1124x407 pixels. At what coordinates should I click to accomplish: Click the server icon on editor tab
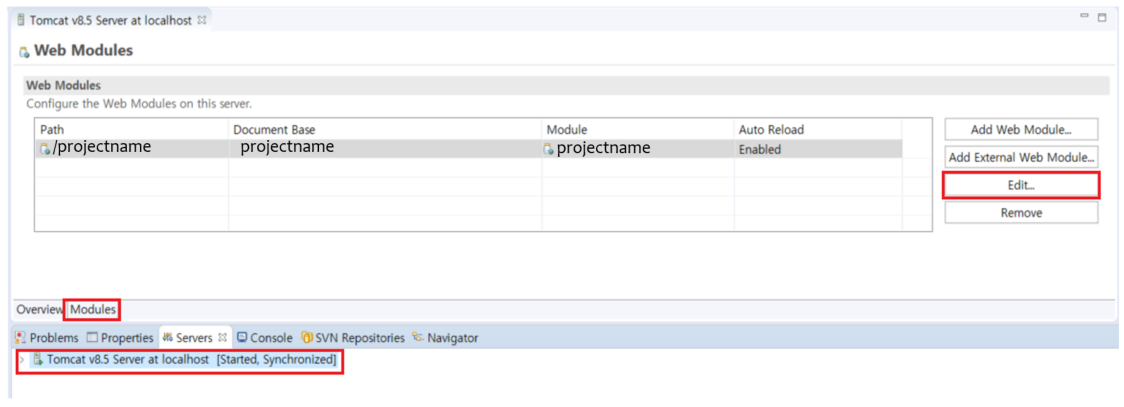21,20
